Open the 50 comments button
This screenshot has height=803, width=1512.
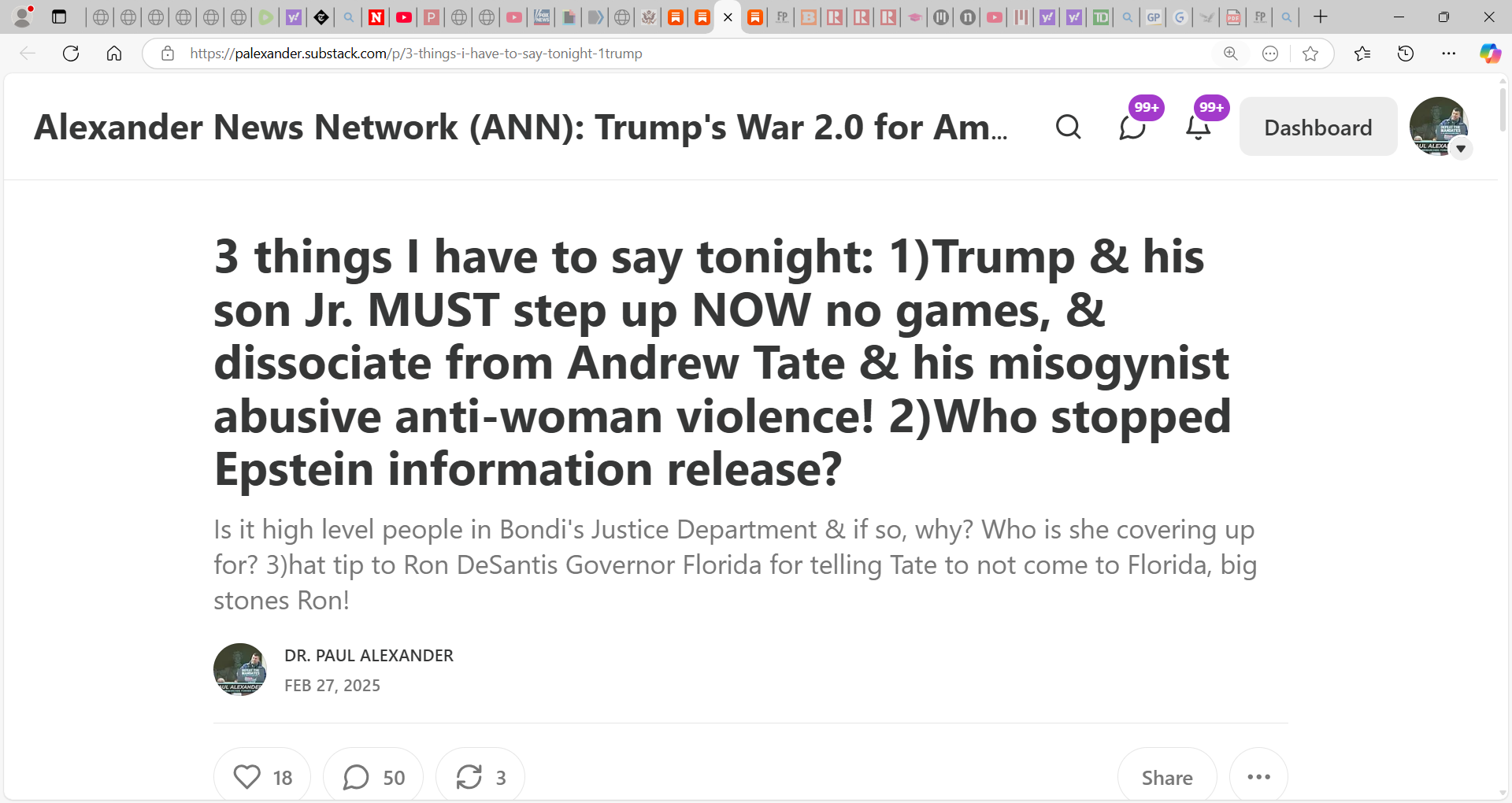pyautogui.click(x=373, y=777)
